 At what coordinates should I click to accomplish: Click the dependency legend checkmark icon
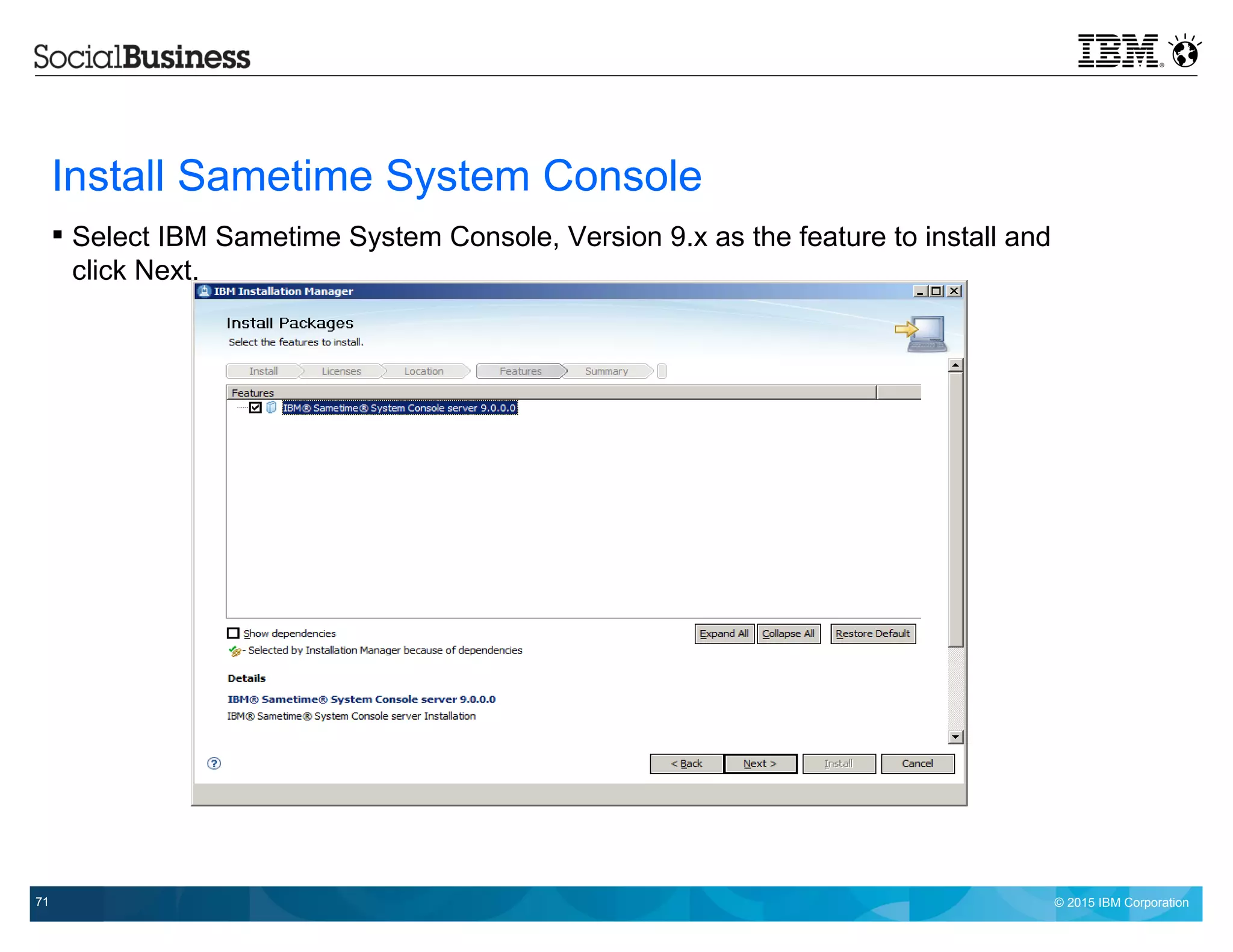pyautogui.click(x=235, y=651)
